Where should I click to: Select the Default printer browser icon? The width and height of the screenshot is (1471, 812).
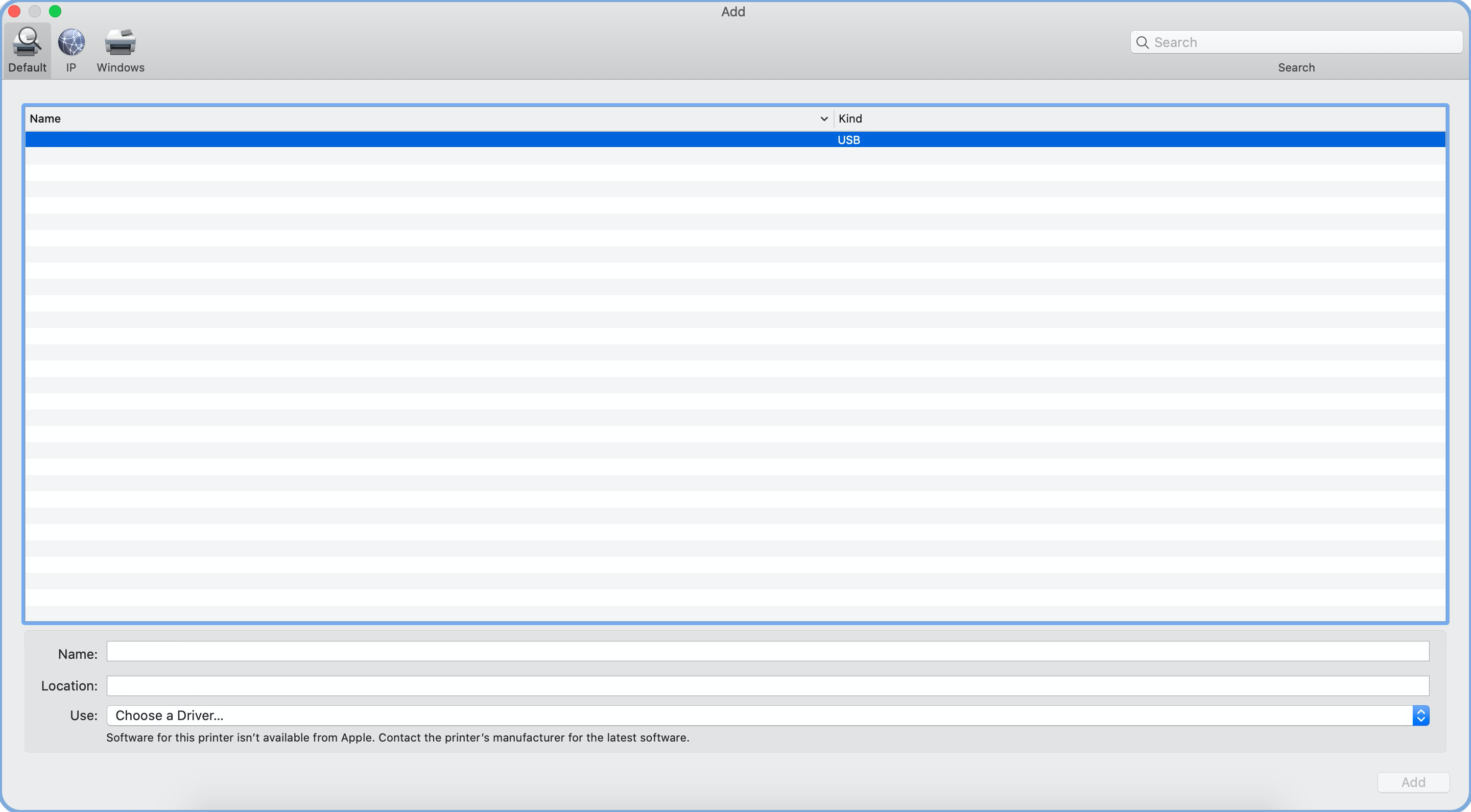tap(27, 42)
